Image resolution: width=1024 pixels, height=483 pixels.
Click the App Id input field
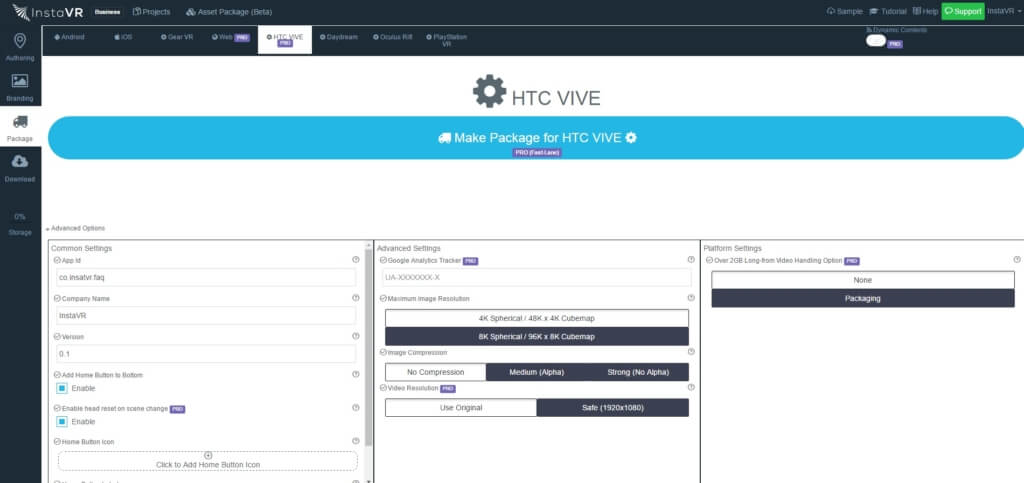click(206, 277)
